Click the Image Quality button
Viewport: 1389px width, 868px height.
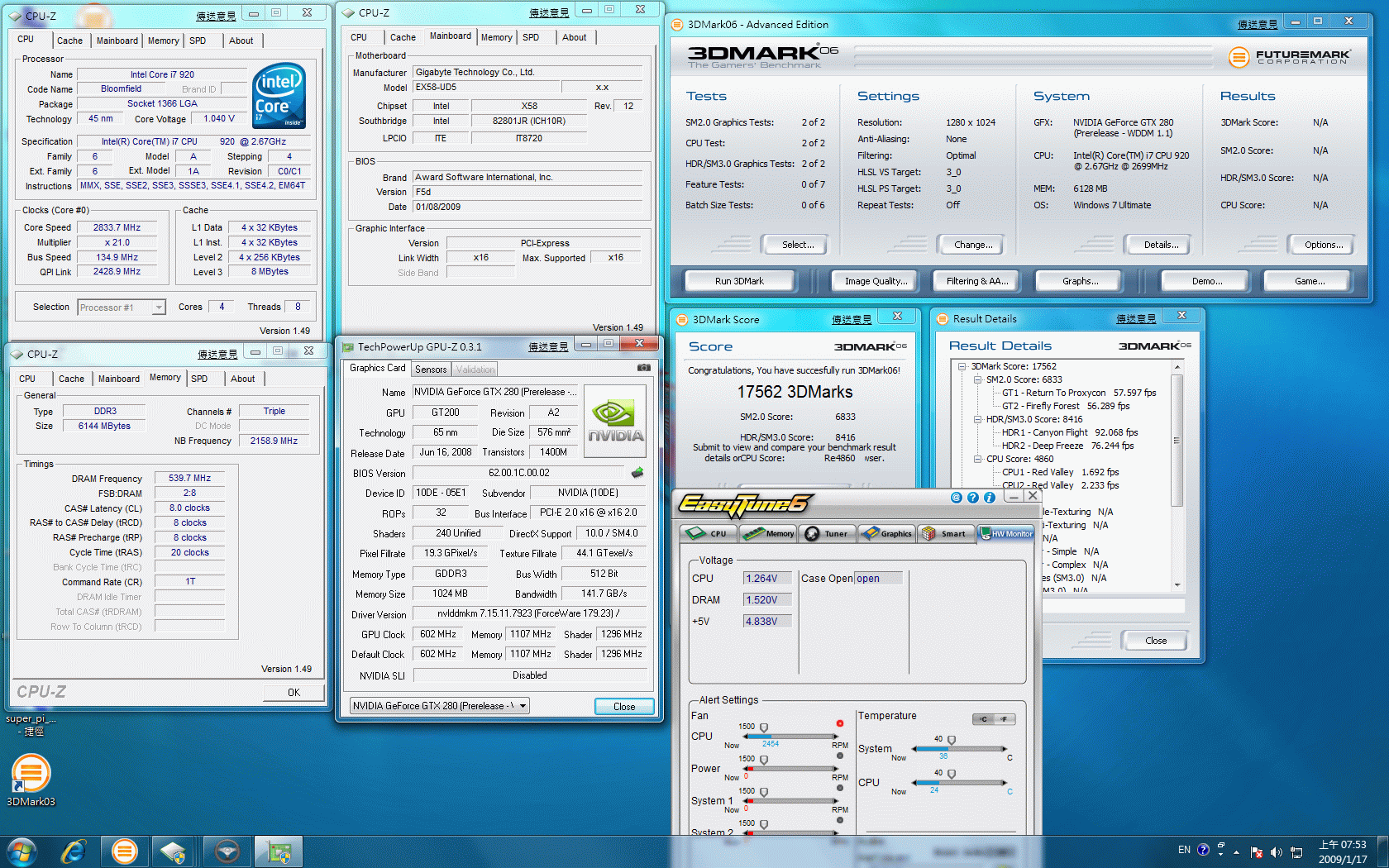876,281
